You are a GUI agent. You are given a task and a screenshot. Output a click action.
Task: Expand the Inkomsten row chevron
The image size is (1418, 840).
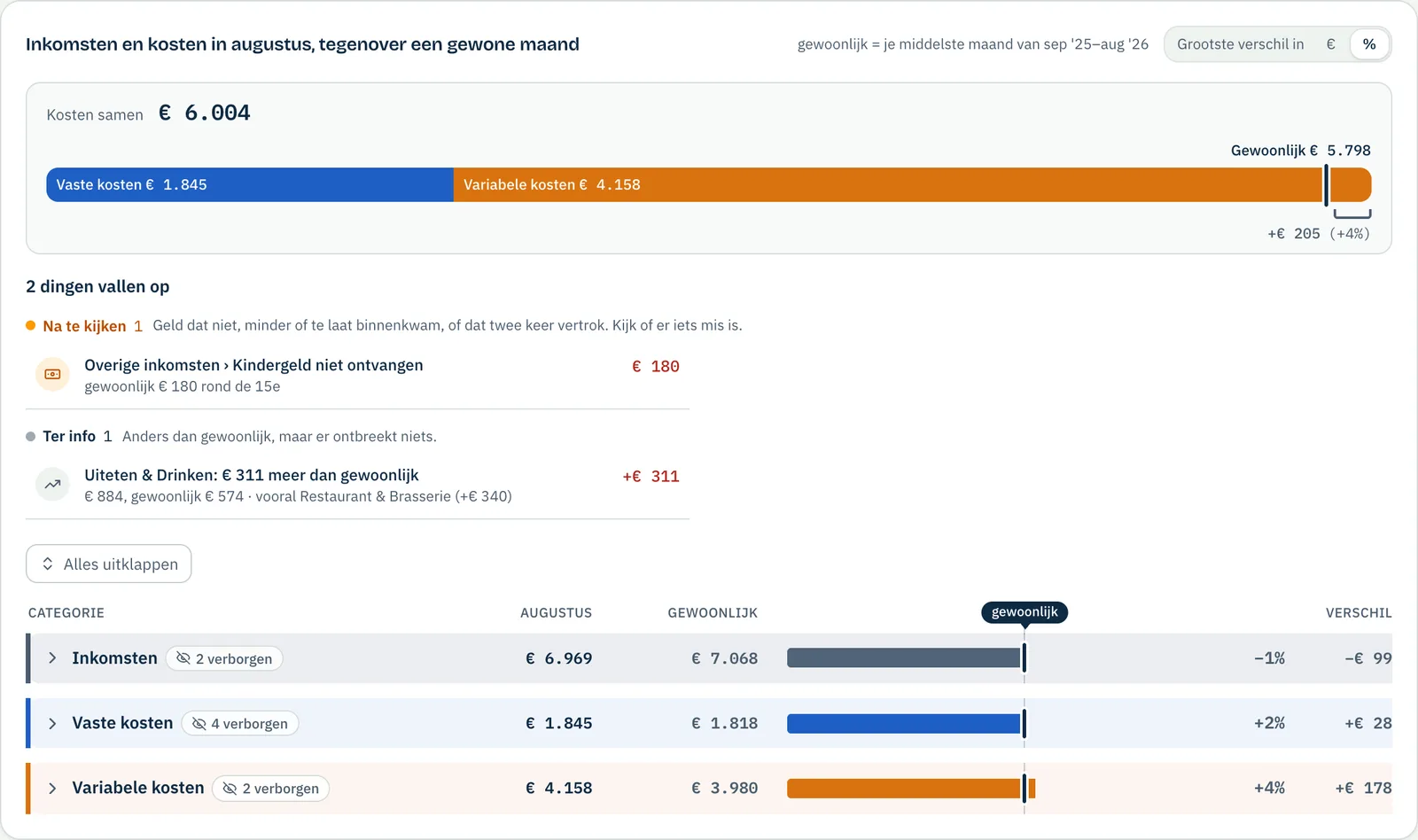tap(52, 658)
